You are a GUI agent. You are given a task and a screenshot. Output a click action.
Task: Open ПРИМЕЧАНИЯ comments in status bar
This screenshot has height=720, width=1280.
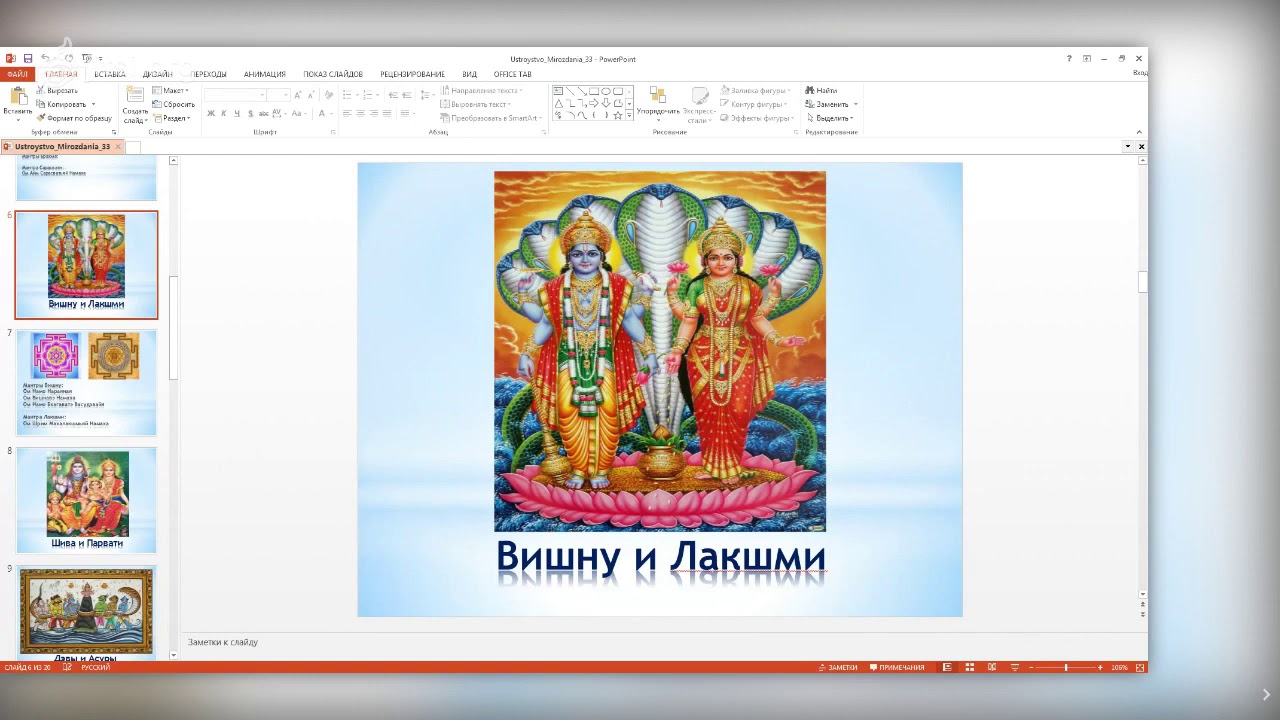coord(897,667)
